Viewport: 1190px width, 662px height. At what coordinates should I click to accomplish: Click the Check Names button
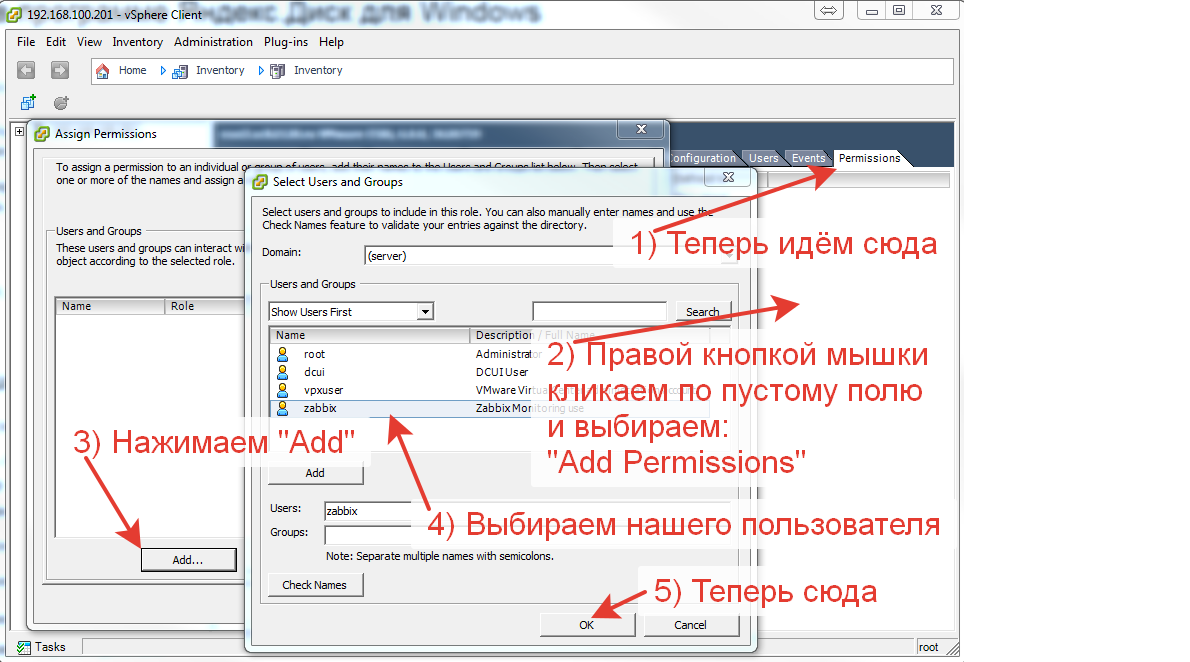coord(315,585)
